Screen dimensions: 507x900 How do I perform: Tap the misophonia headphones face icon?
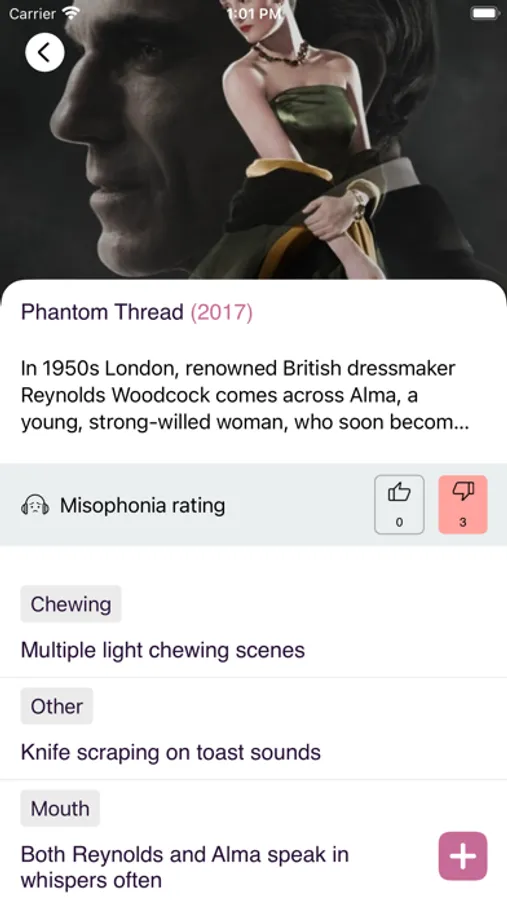click(35, 506)
